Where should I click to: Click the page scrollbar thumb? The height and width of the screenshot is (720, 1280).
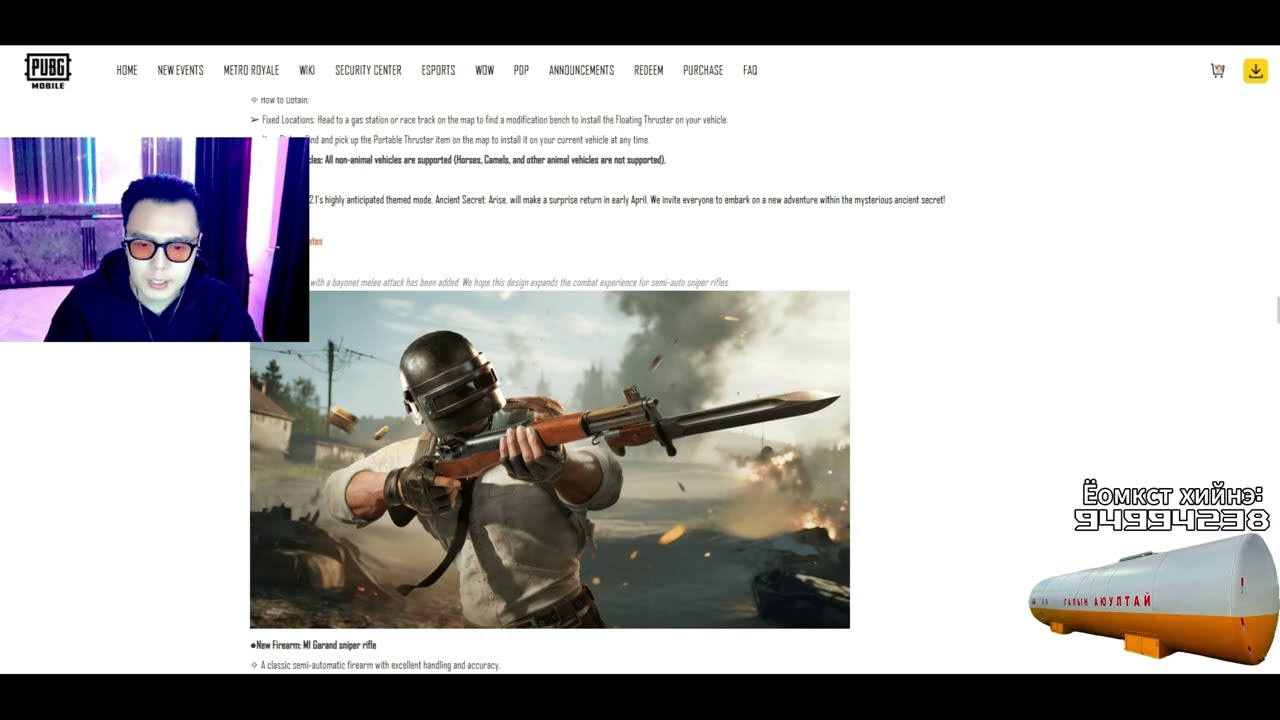[1277, 310]
